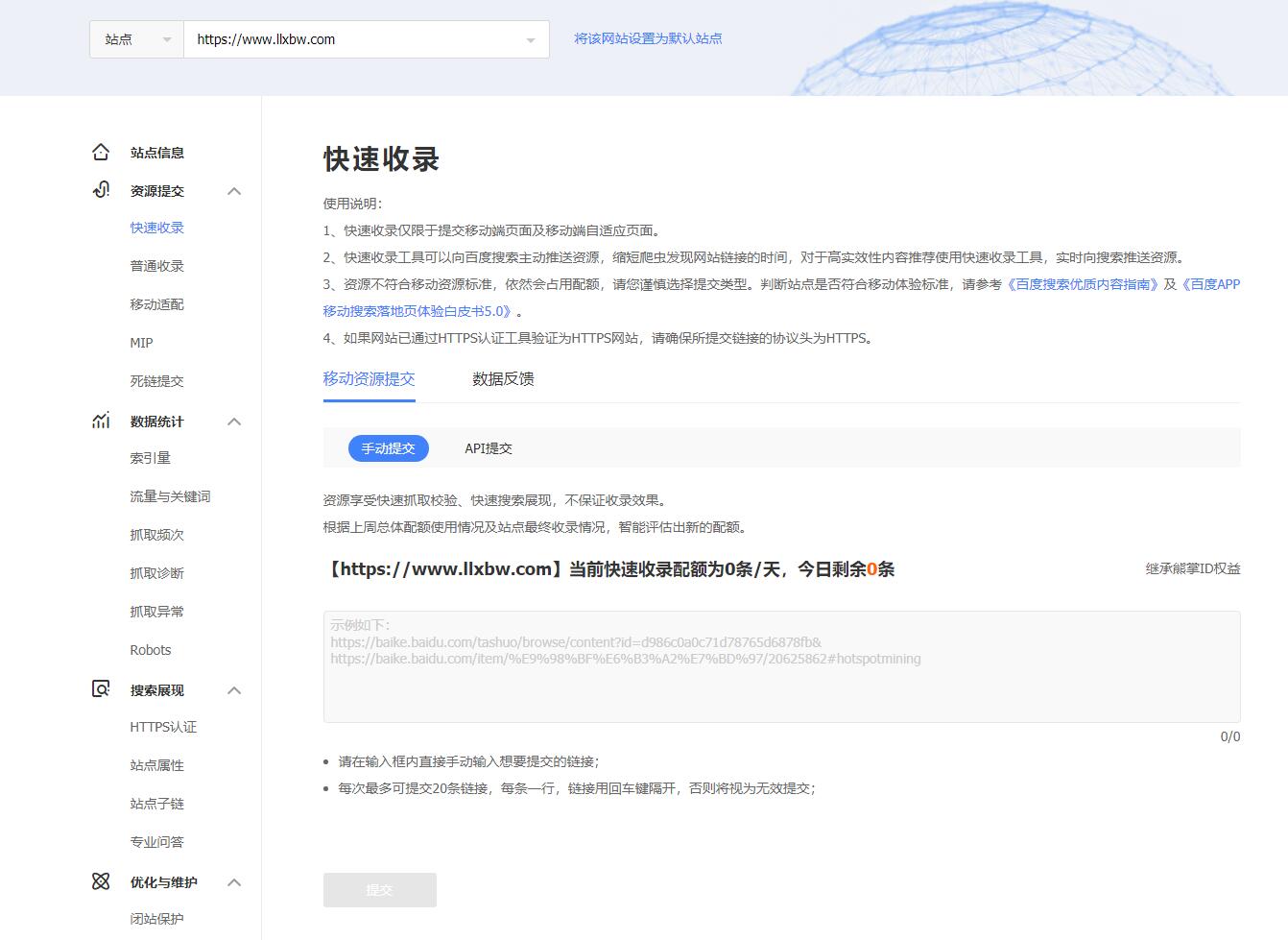Collapse the 数据统计 section chevron
1288x940 pixels.
coord(234,422)
